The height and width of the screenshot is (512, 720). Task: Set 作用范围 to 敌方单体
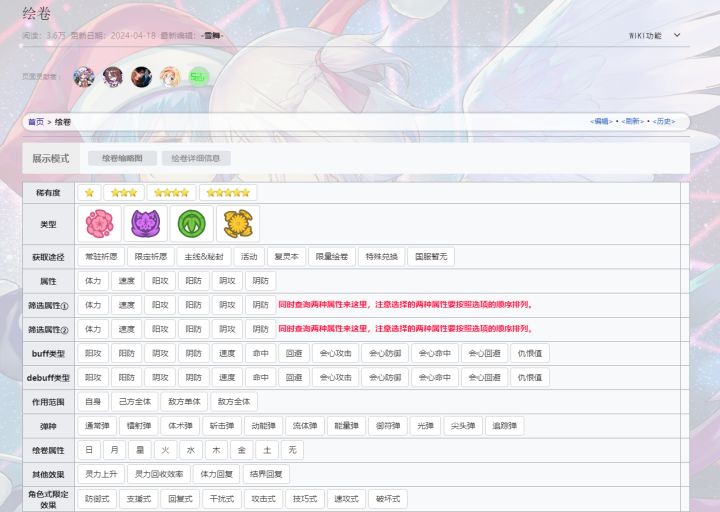coord(185,402)
